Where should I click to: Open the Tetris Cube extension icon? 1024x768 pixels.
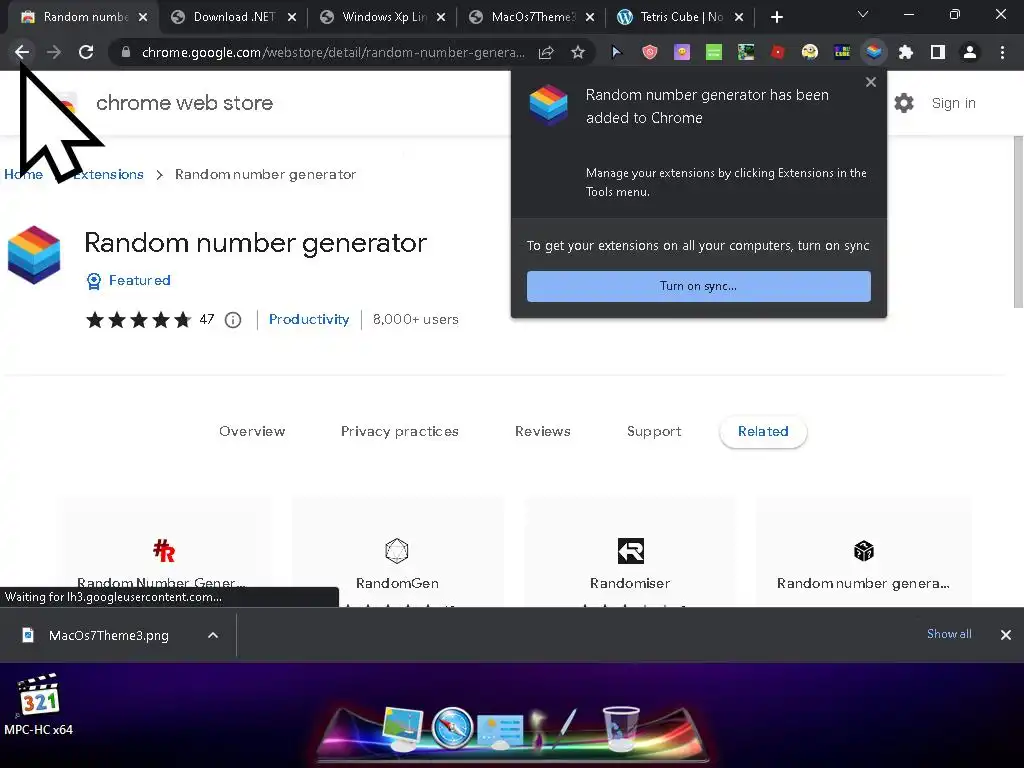[x=842, y=52]
